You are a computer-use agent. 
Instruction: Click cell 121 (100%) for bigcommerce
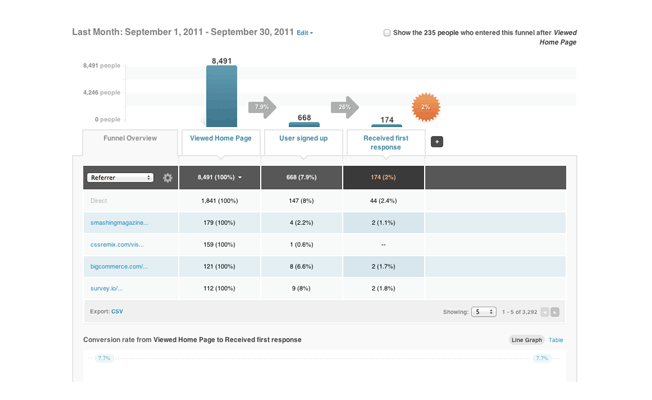[220, 267]
